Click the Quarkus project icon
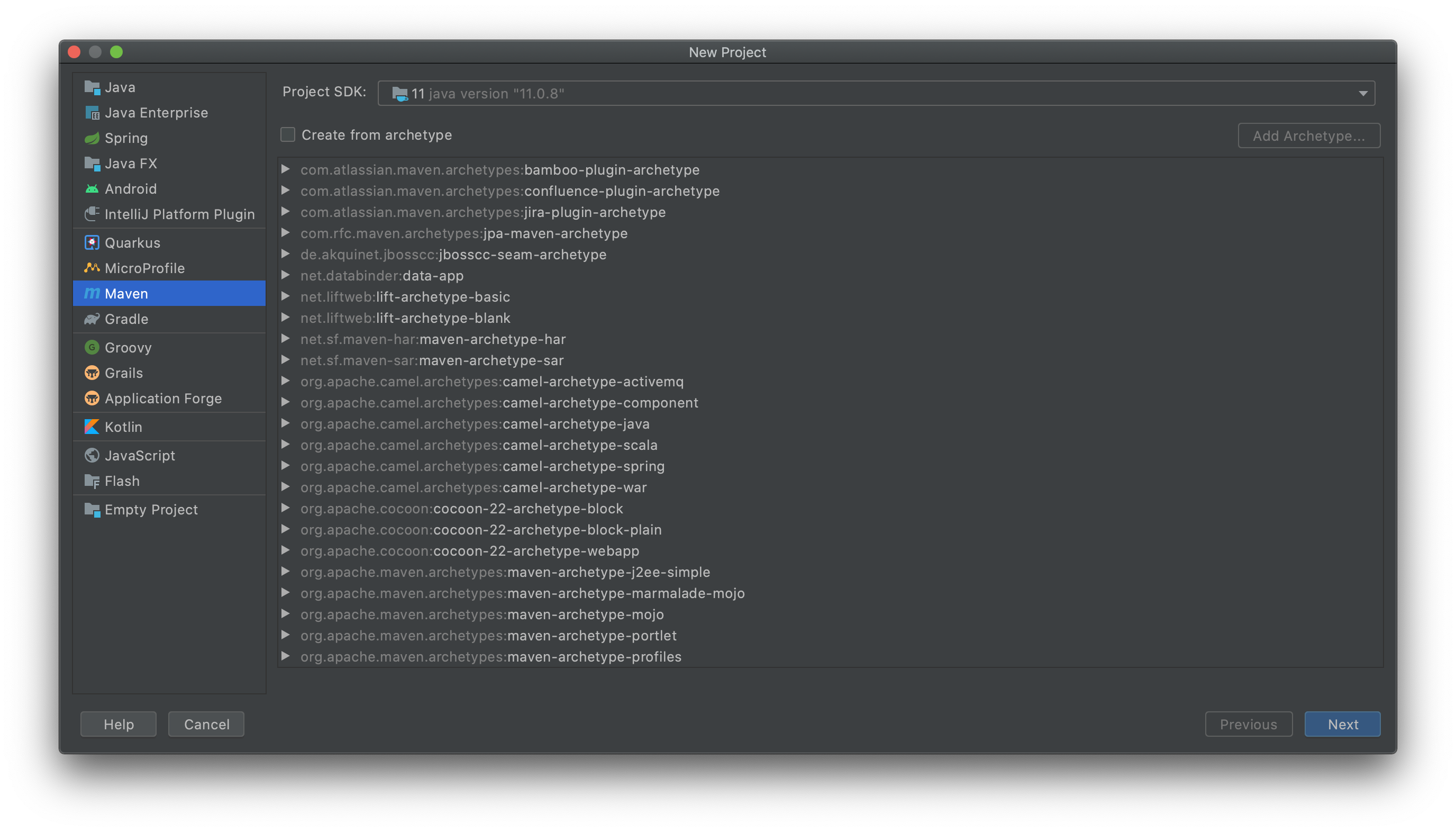This screenshot has height=832, width=1456. [x=92, y=243]
